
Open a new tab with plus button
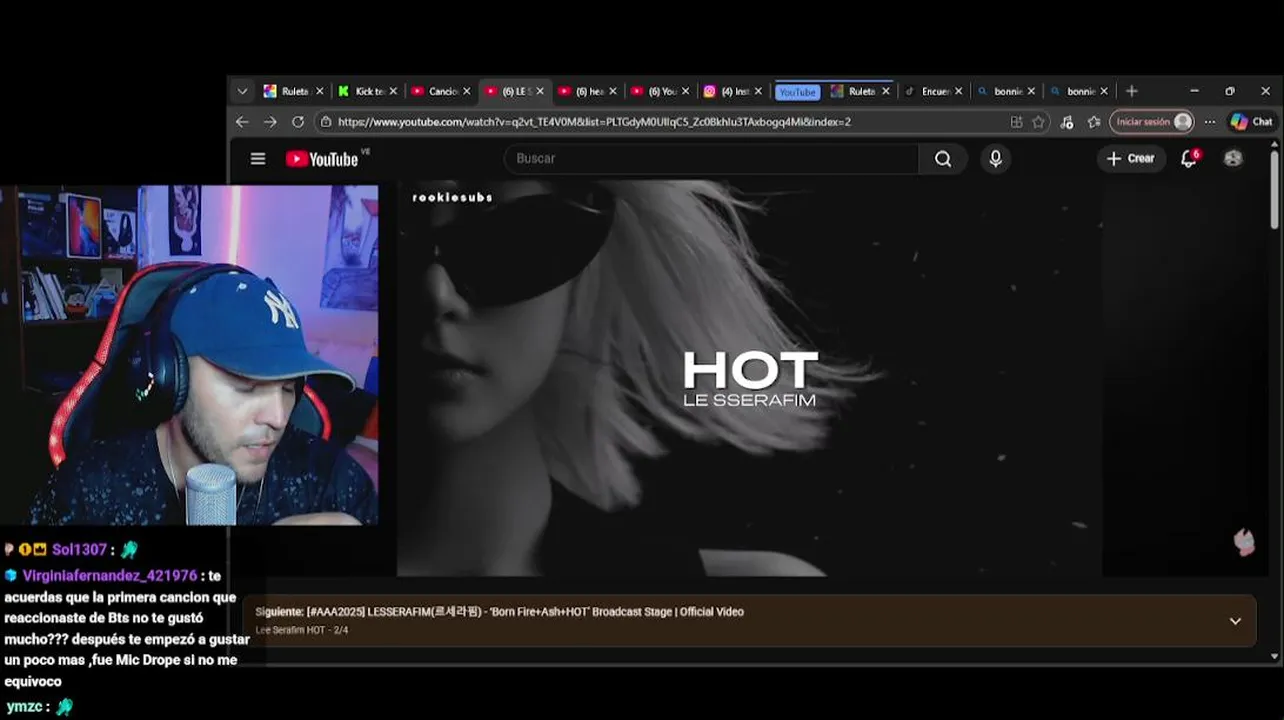1132,91
